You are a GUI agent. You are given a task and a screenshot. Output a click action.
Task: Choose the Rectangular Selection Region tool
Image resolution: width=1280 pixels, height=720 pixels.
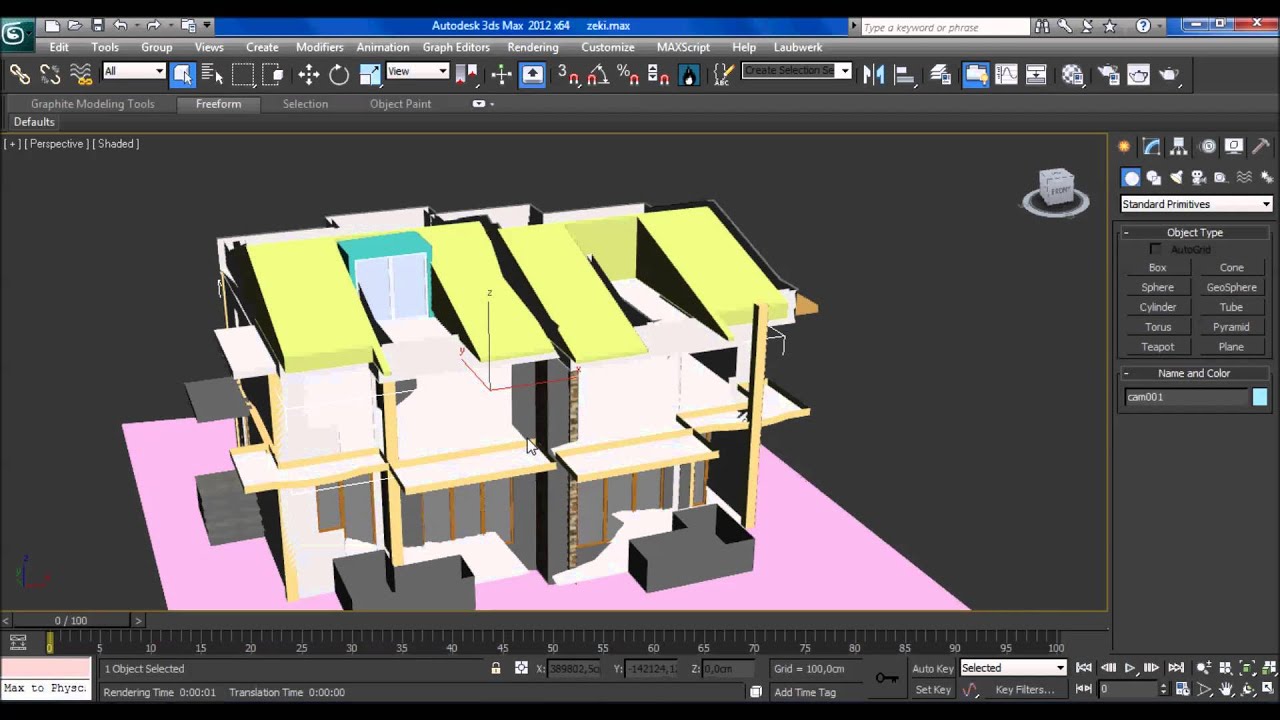click(243, 74)
